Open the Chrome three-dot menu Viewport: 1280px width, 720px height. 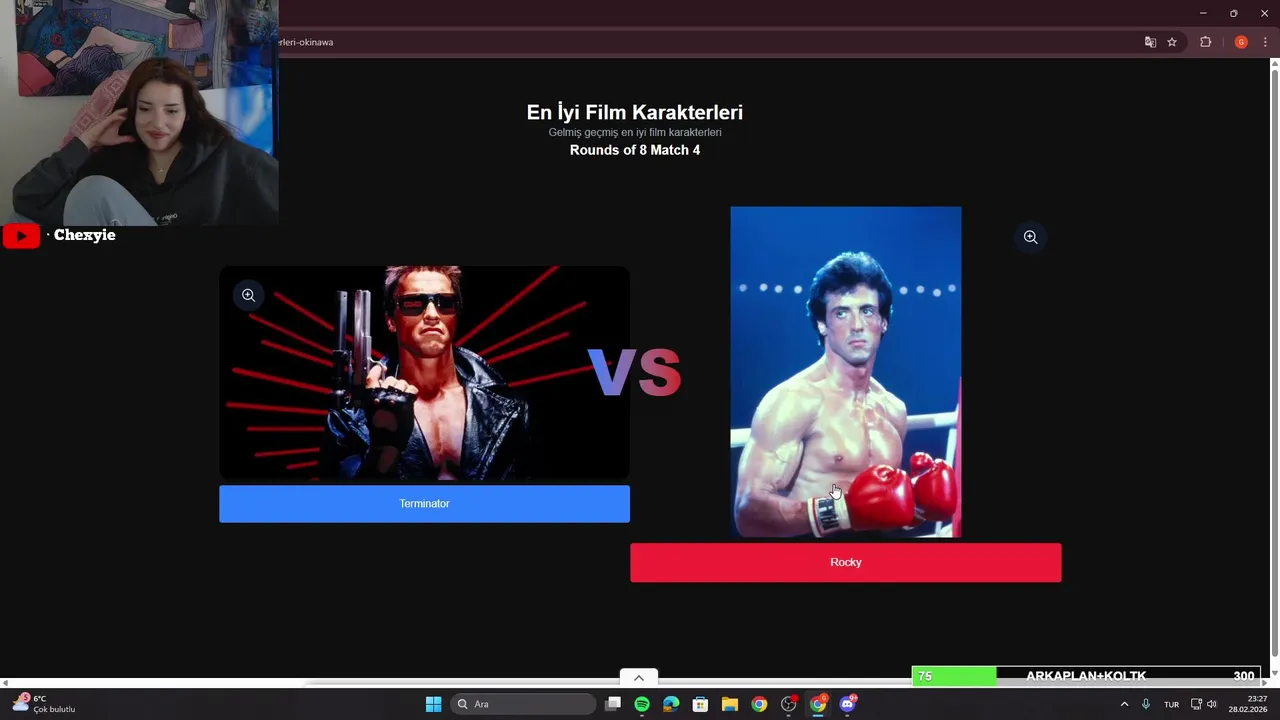(x=1265, y=42)
